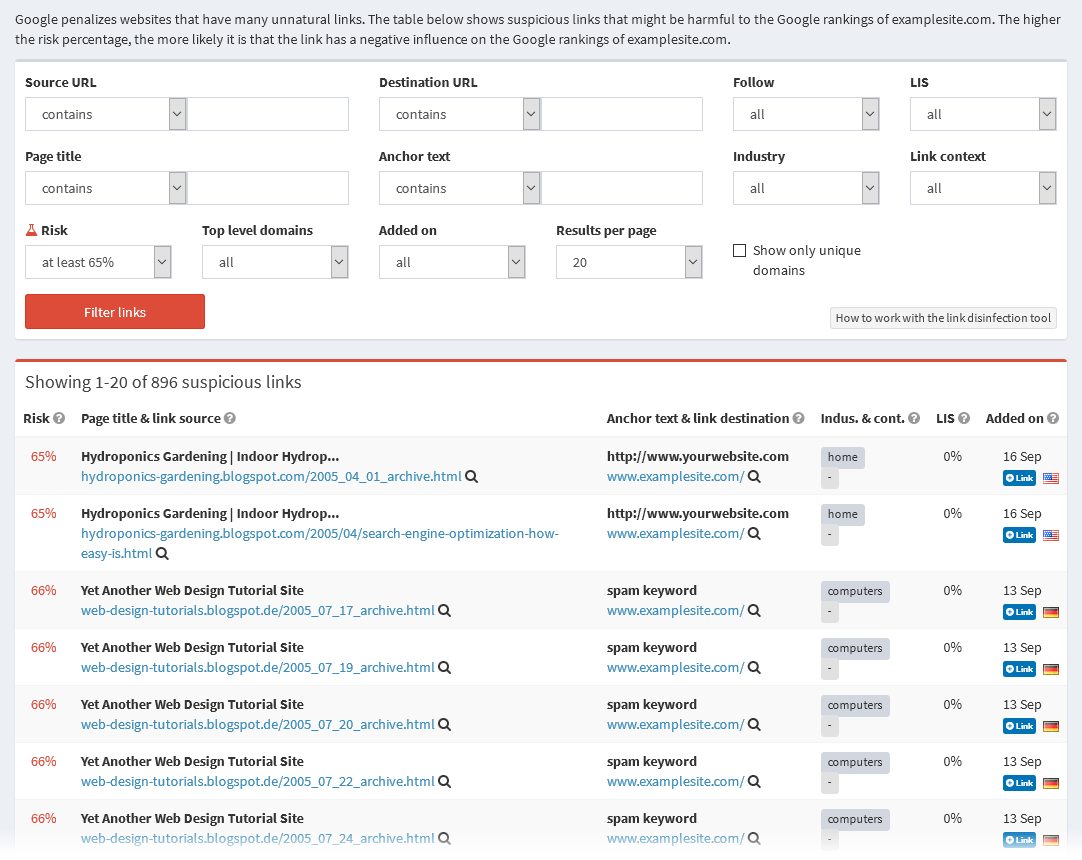Click the 'computers' industry tag in third row
This screenshot has width=1082, height=860.
tap(855, 591)
